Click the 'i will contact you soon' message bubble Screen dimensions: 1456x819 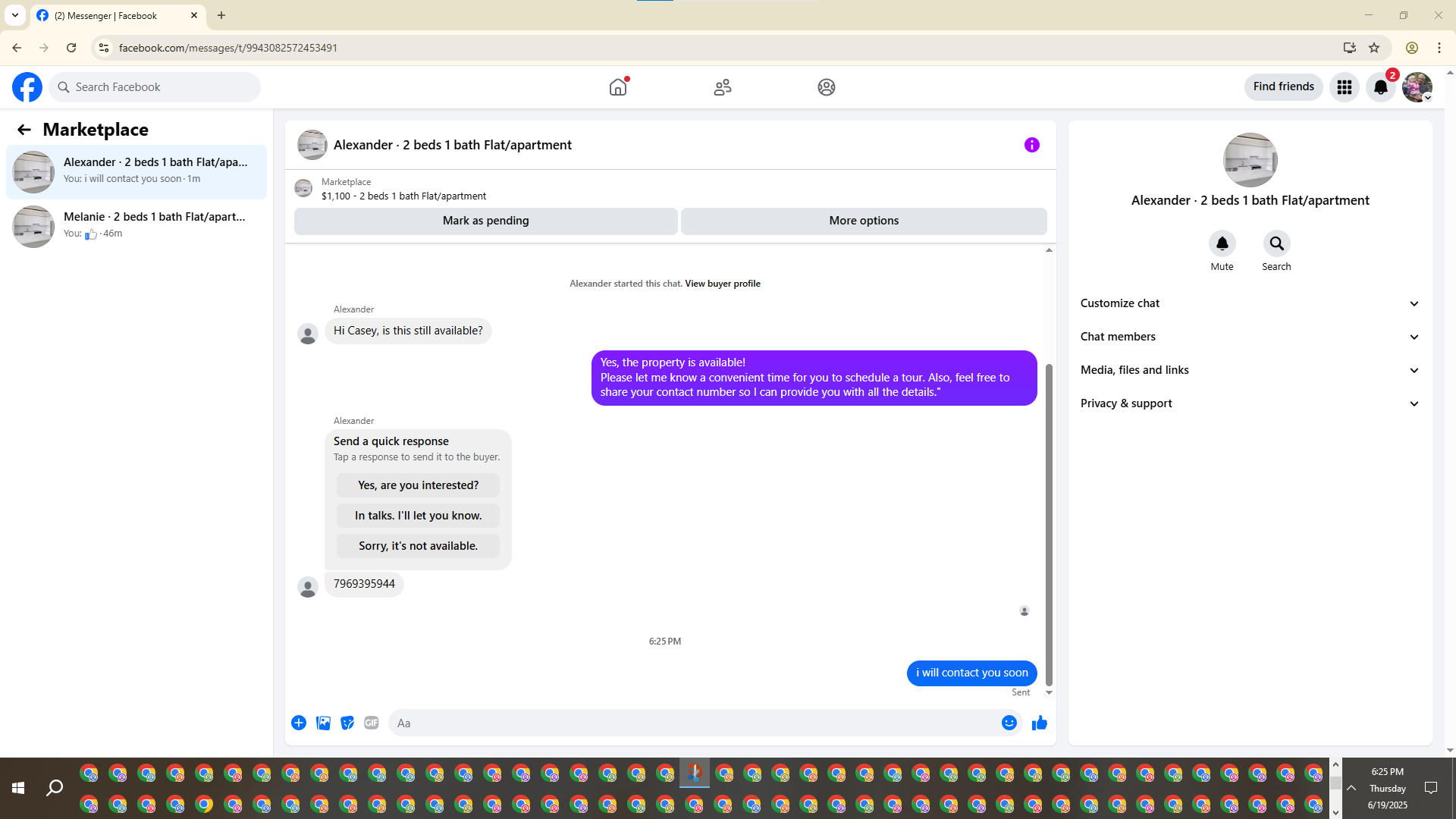pyautogui.click(x=972, y=673)
